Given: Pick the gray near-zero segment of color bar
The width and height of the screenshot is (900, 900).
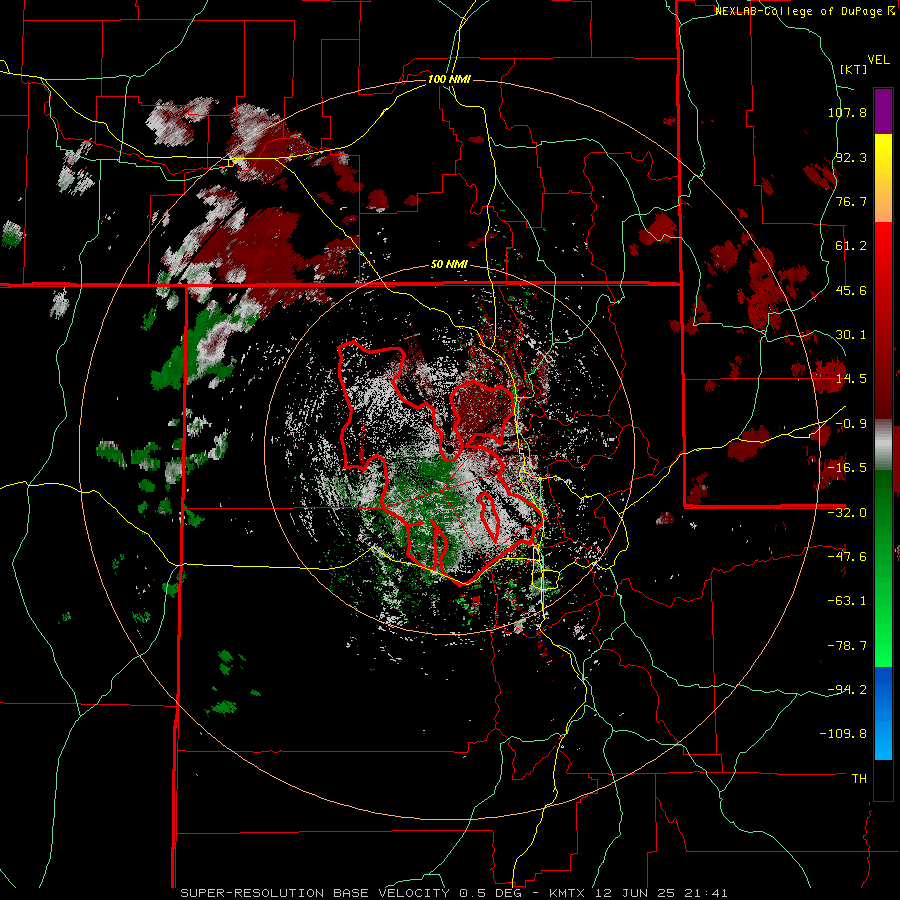Looking at the screenshot, I should 883,445.
